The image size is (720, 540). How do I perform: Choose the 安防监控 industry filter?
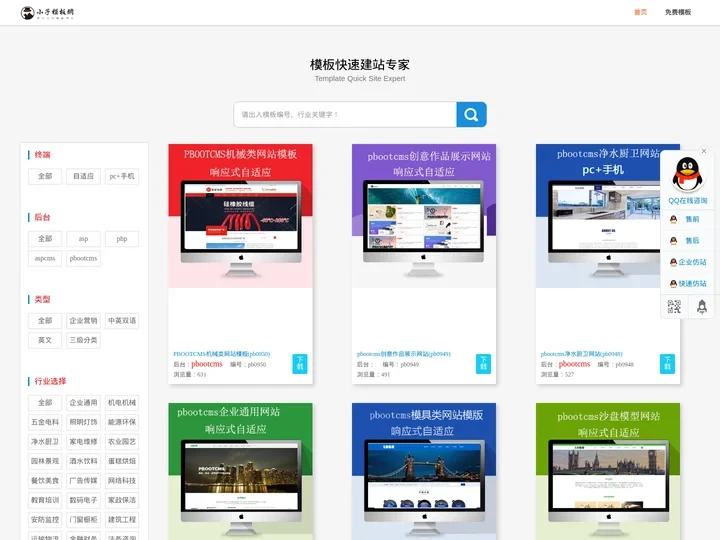[45, 520]
